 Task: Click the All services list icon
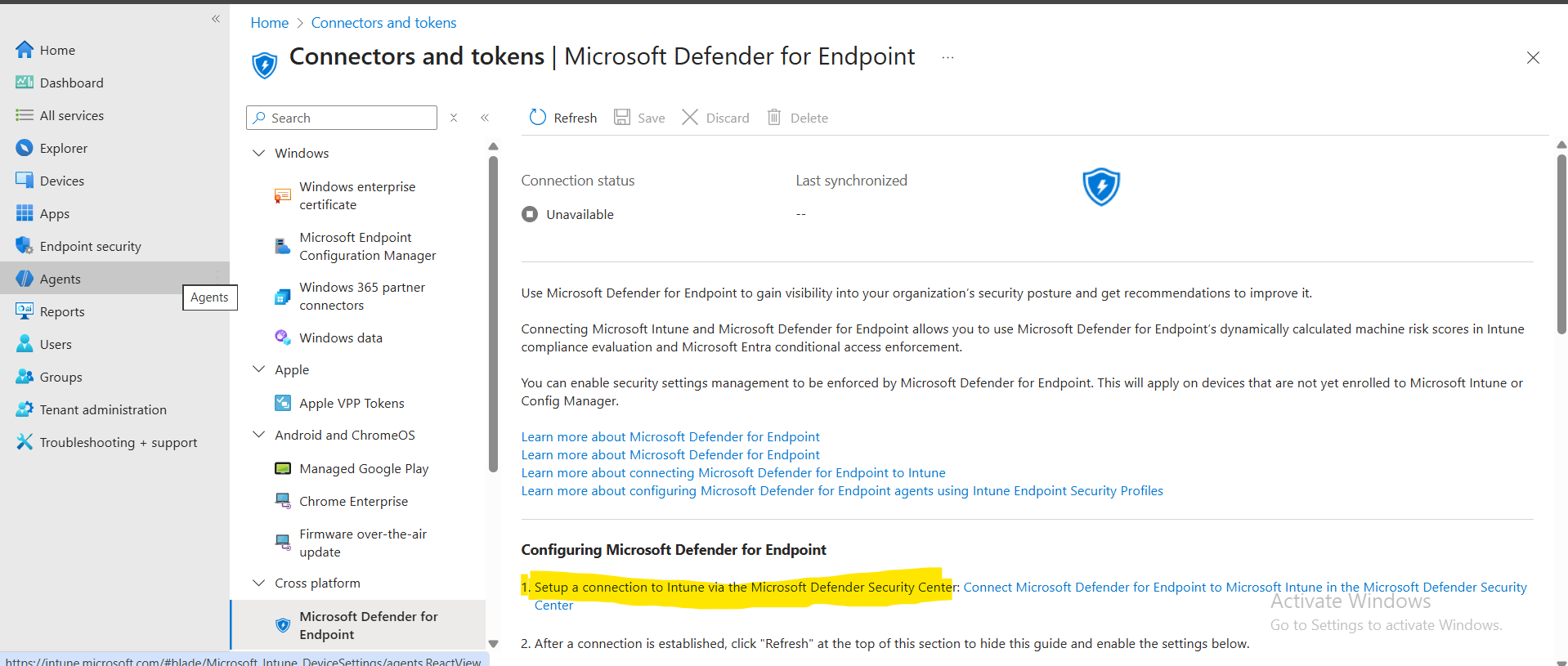[x=25, y=115]
